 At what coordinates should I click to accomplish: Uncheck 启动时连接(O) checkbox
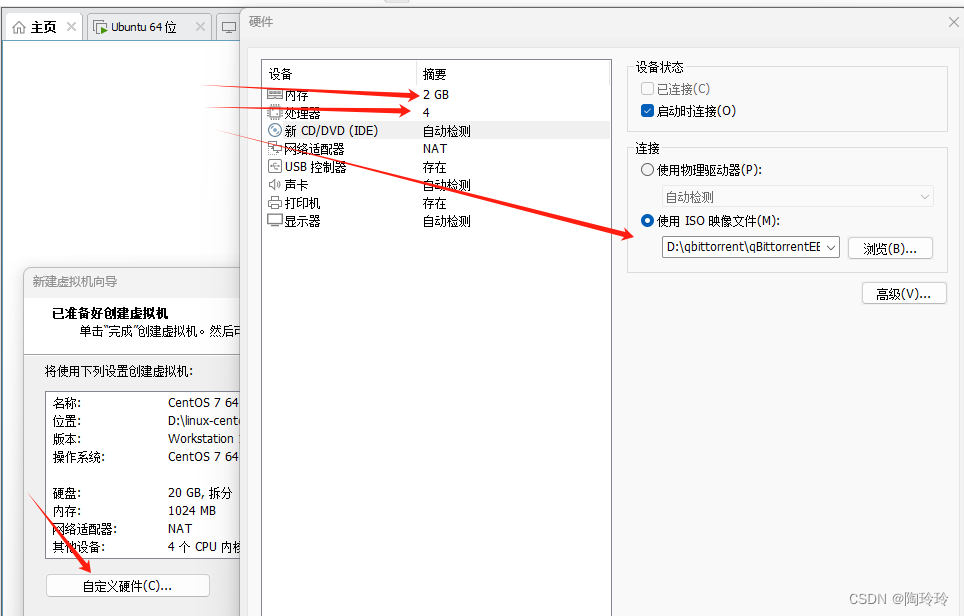647,111
